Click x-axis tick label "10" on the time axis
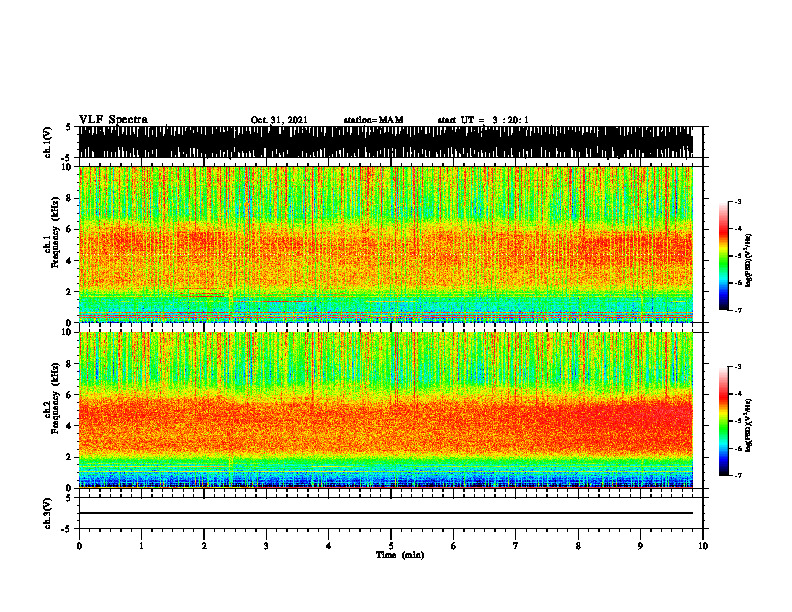The width and height of the screenshot is (792, 612). [x=703, y=546]
